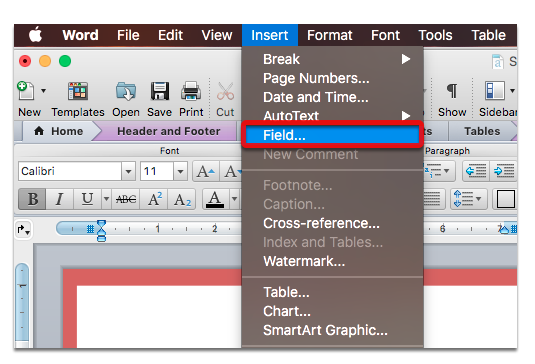Expand the Break submenu
The image size is (535, 364).
pyautogui.click(x=333, y=59)
